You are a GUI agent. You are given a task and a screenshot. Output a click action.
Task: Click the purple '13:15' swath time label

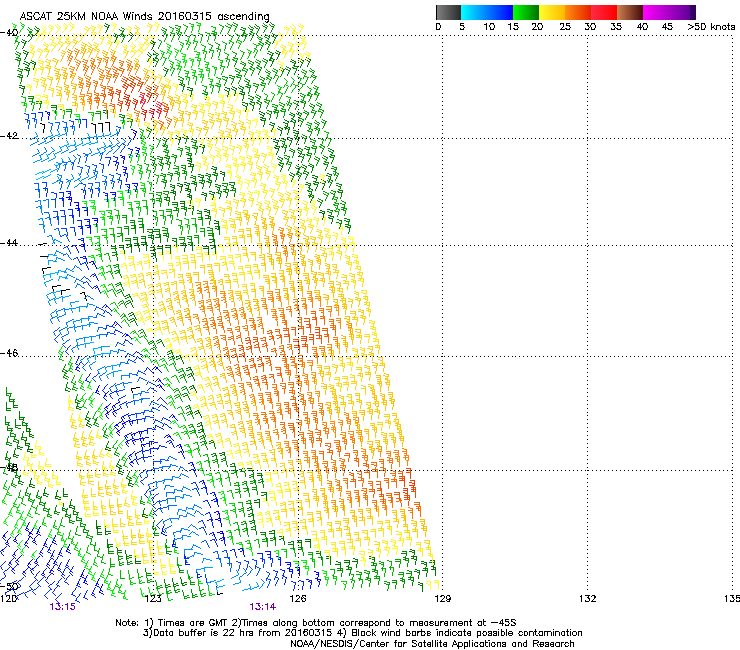point(62,607)
